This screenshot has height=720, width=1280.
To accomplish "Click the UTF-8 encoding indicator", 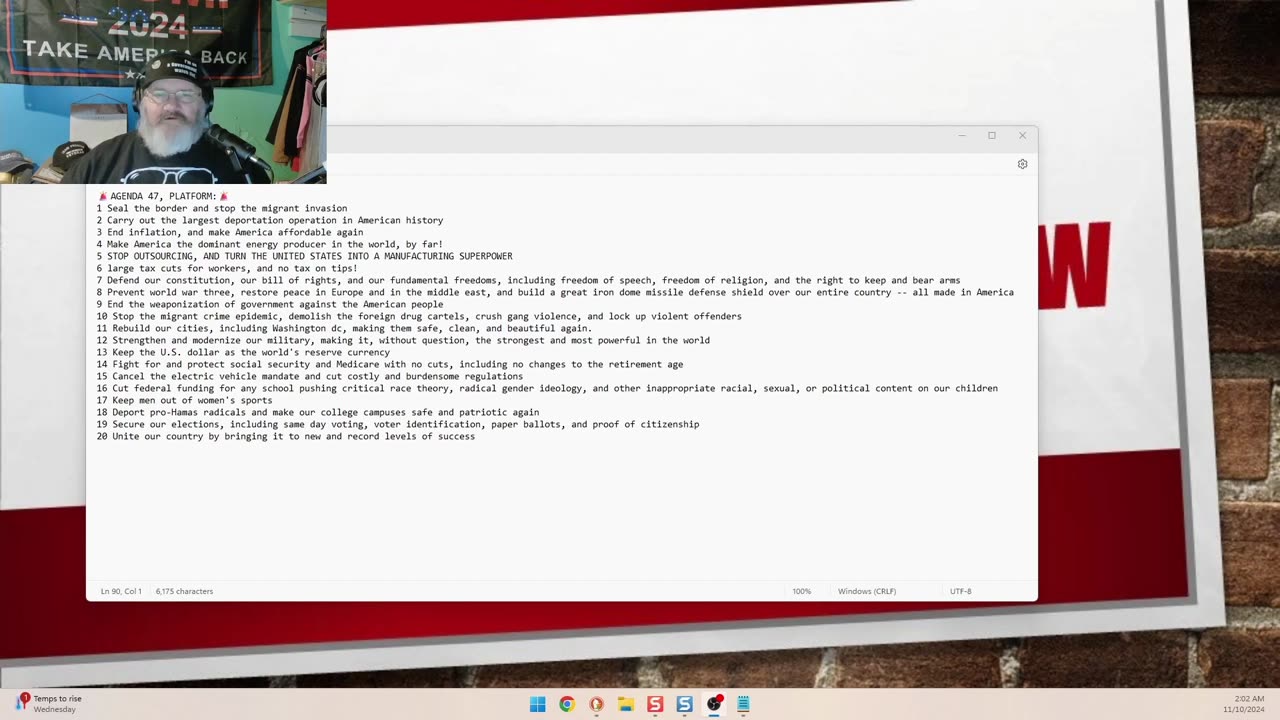I will pyautogui.click(x=961, y=591).
